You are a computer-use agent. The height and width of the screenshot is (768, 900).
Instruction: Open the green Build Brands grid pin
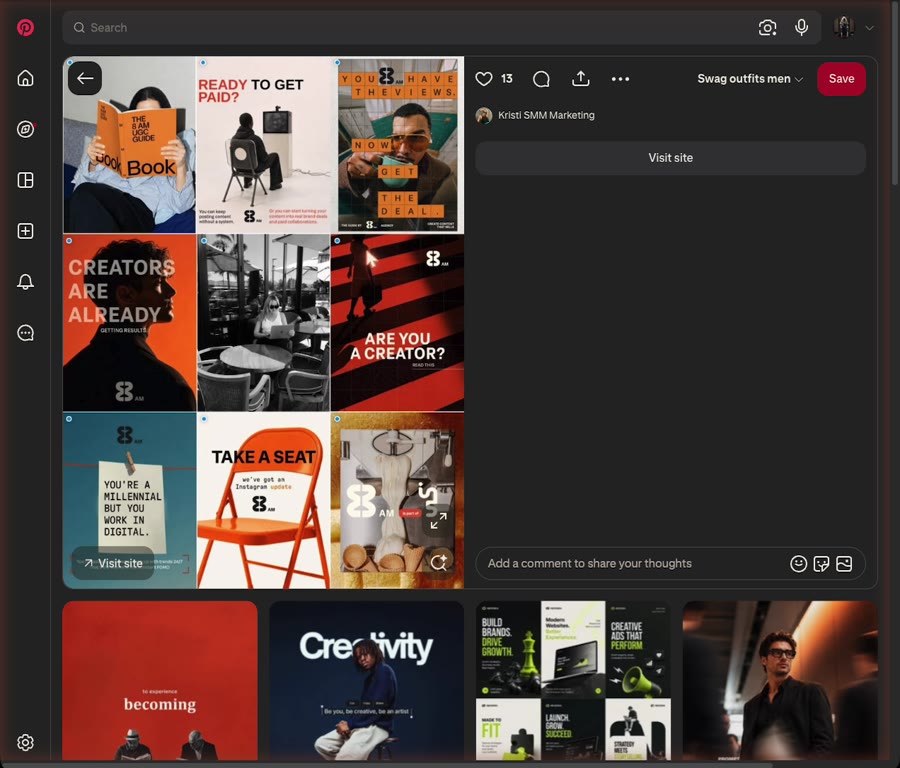click(x=573, y=681)
